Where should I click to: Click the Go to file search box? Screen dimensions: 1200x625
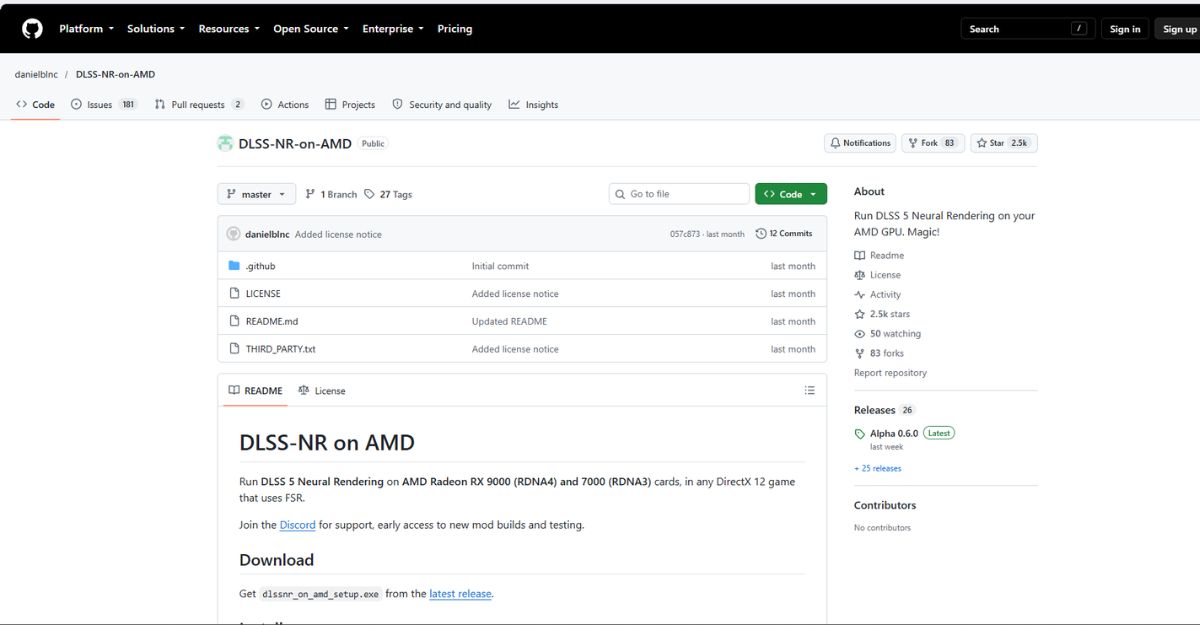[x=679, y=194]
